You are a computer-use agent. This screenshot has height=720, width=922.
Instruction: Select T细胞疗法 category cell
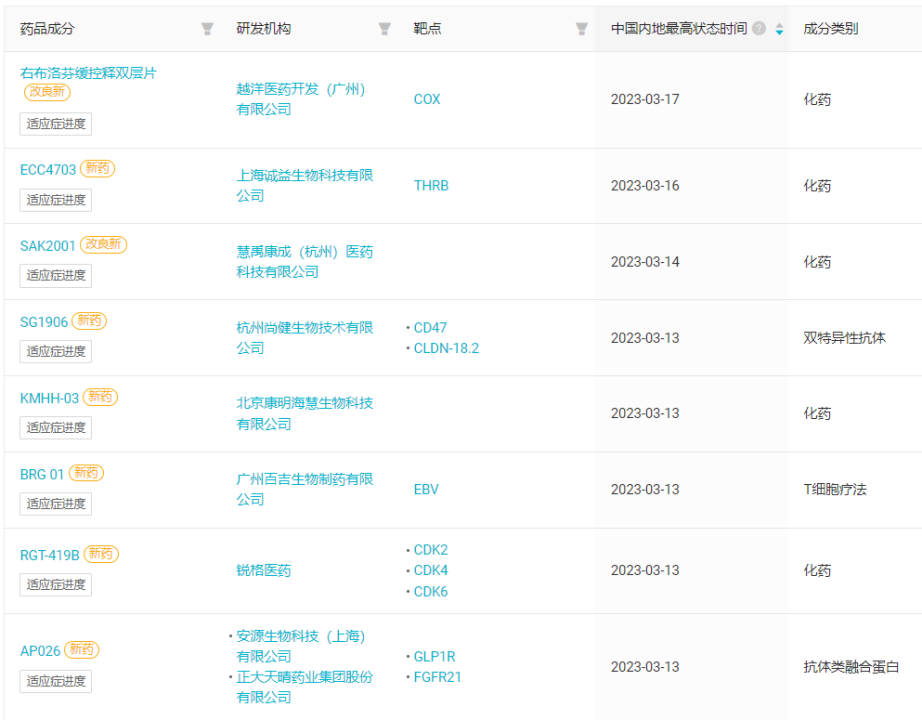(x=835, y=489)
